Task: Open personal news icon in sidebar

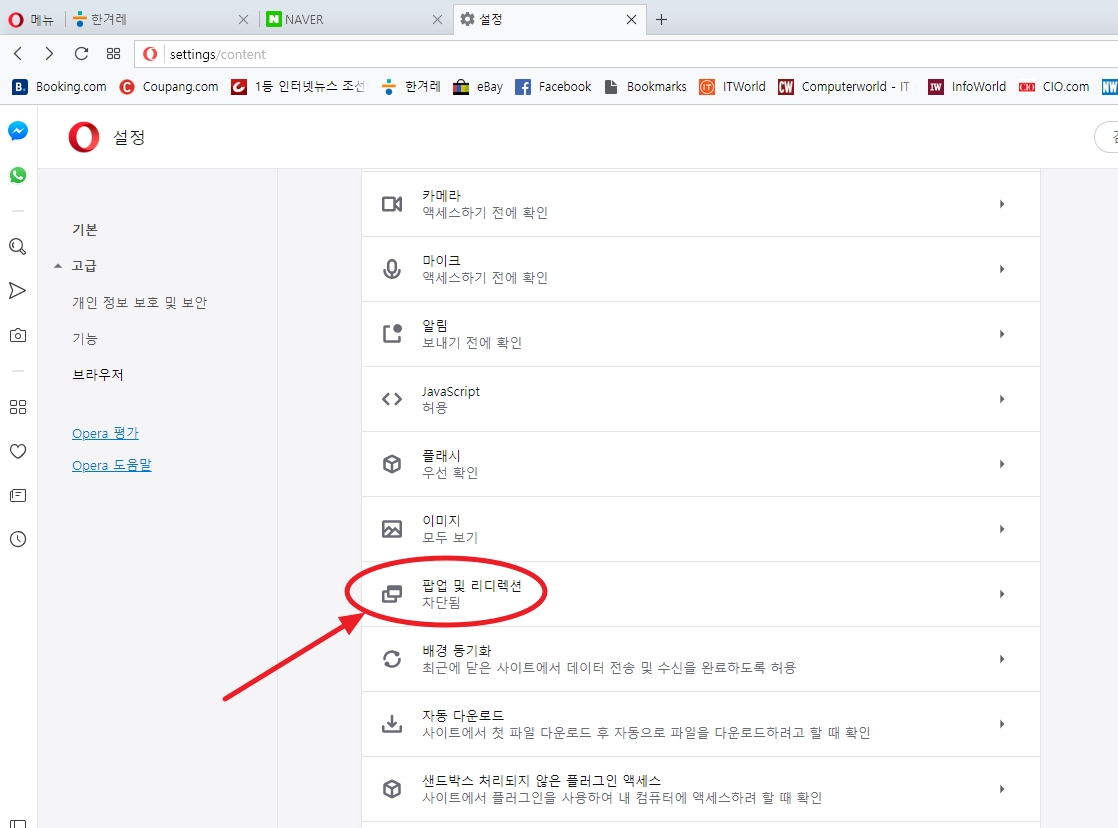Action: click(18, 495)
